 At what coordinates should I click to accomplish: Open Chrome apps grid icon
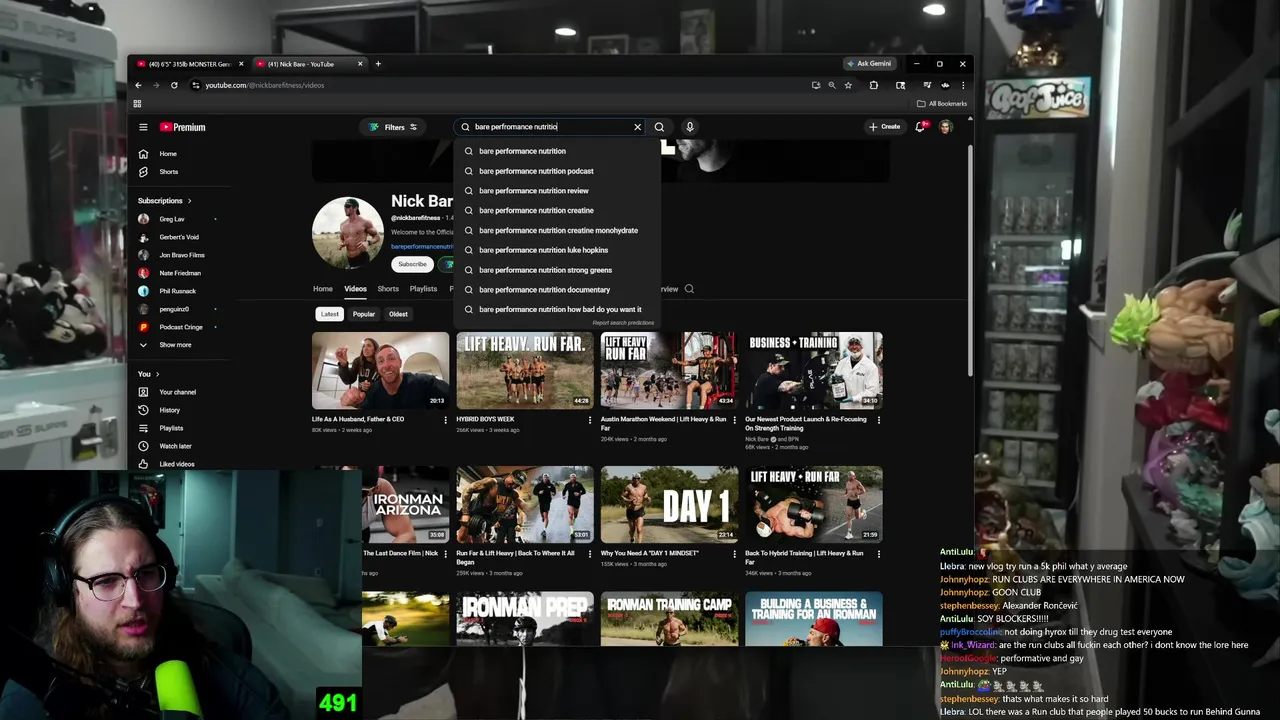(138, 103)
